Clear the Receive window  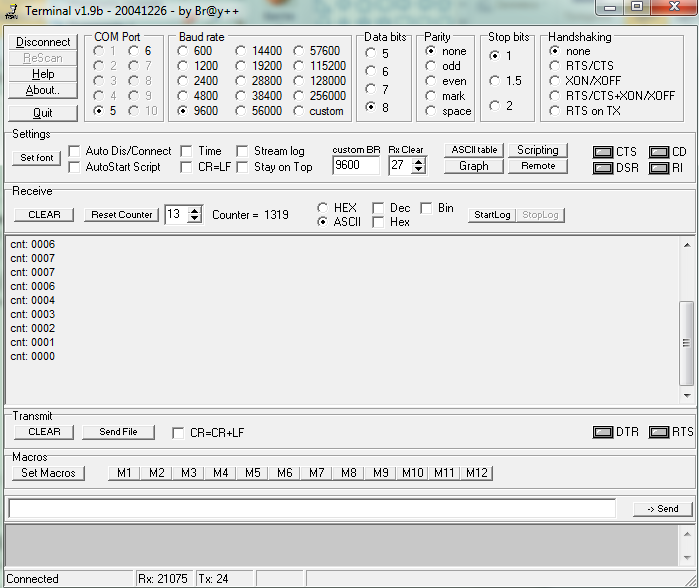click(44, 215)
